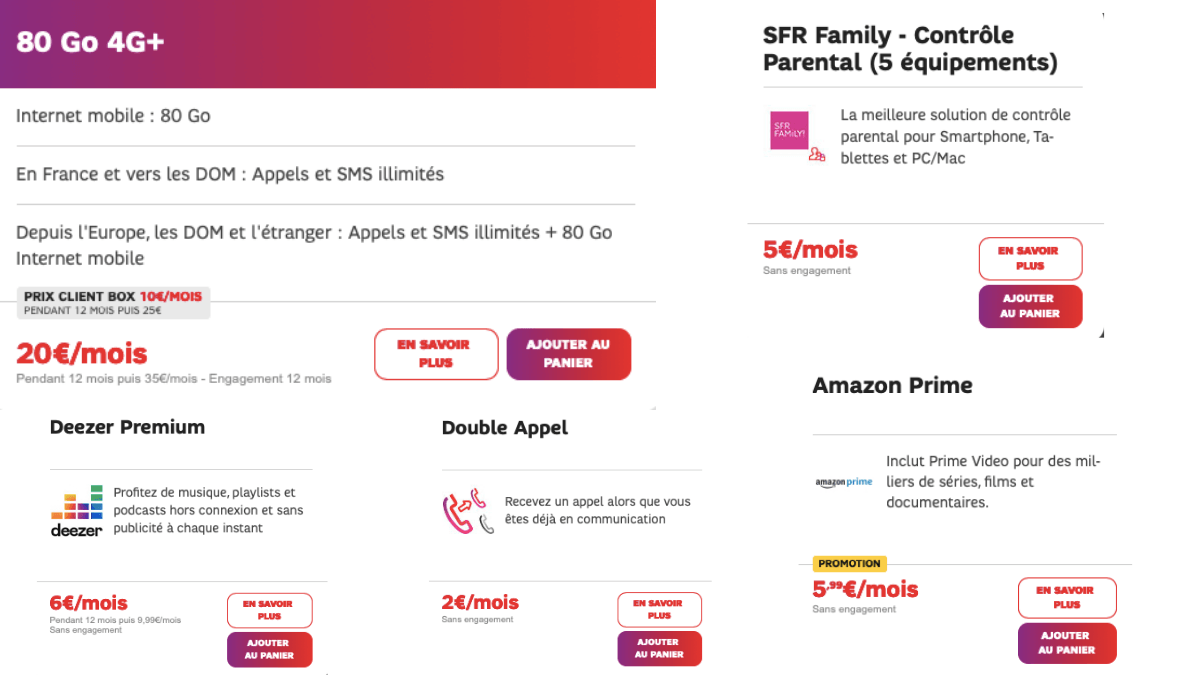Add Deezer Premium to the cart
The width and height of the screenshot is (1200, 675).
(270, 650)
